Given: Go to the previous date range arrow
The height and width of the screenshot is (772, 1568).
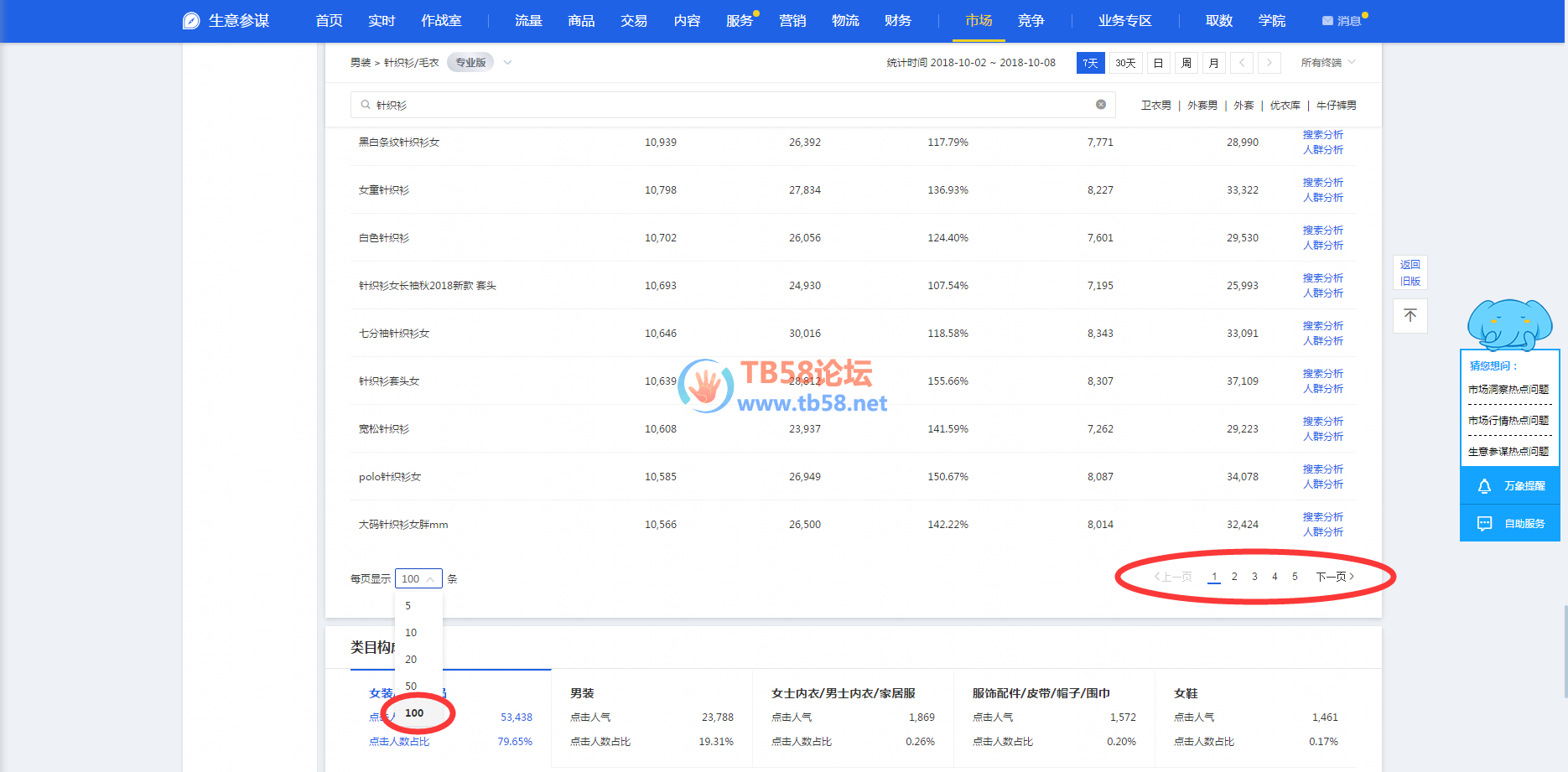Looking at the screenshot, I should (1242, 63).
